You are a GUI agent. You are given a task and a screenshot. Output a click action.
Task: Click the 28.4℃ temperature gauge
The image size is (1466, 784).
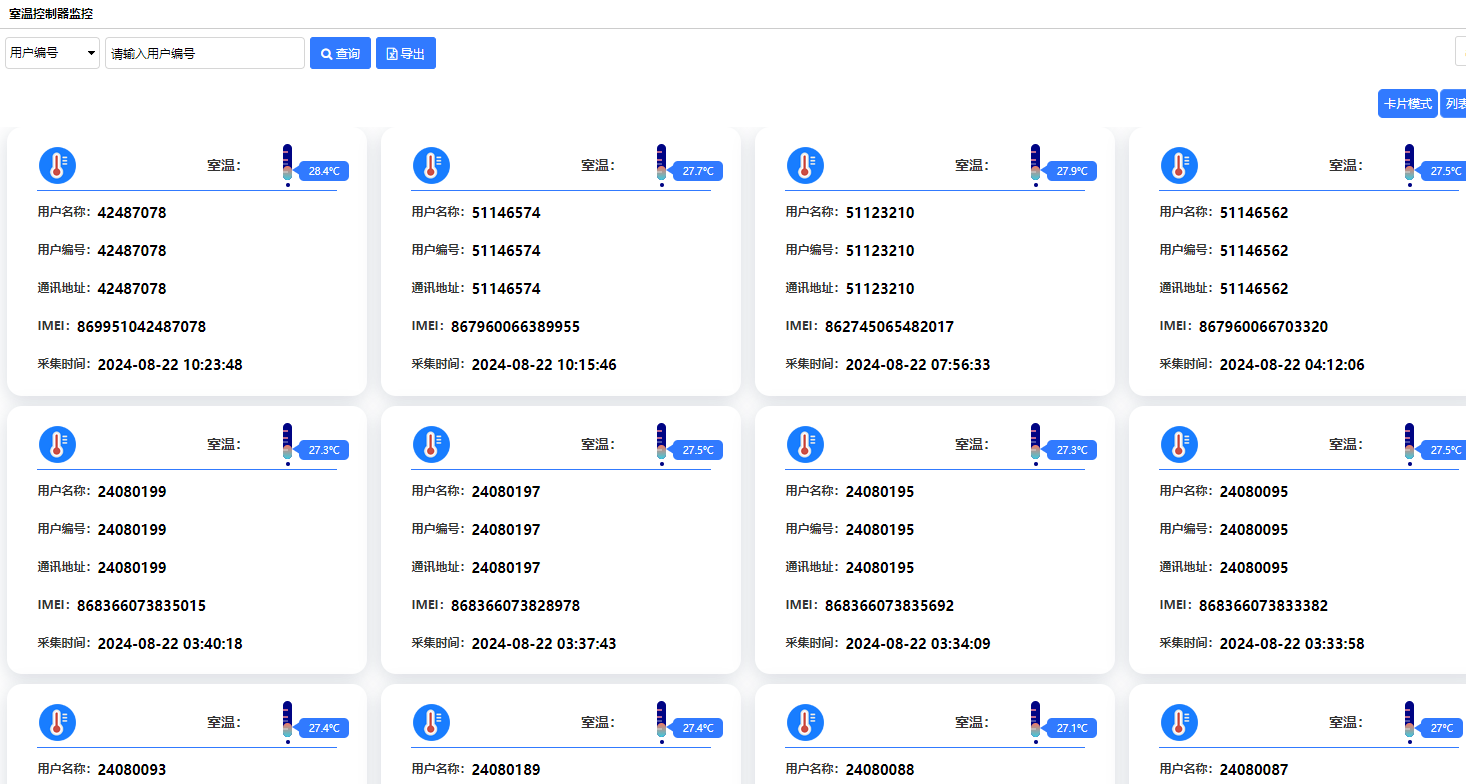click(x=287, y=165)
